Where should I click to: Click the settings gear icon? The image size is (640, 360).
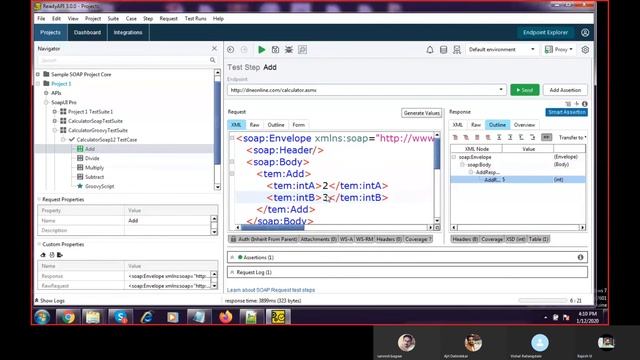pos(585,50)
